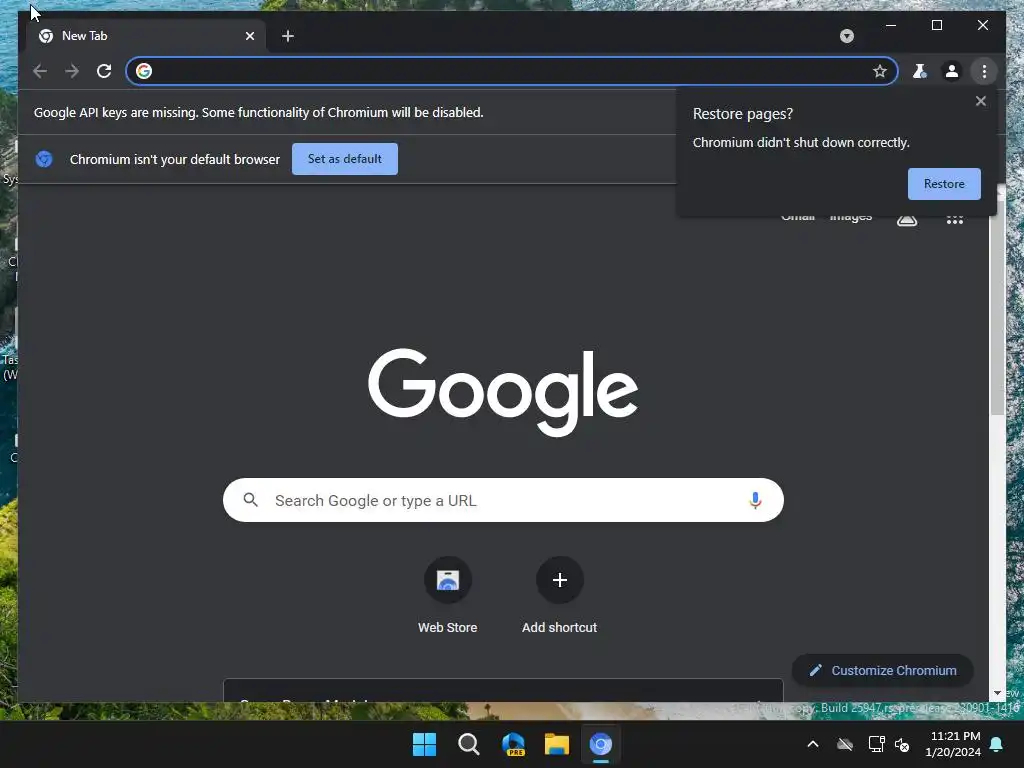
Task: Click the browser back arrow
Action: point(40,71)
